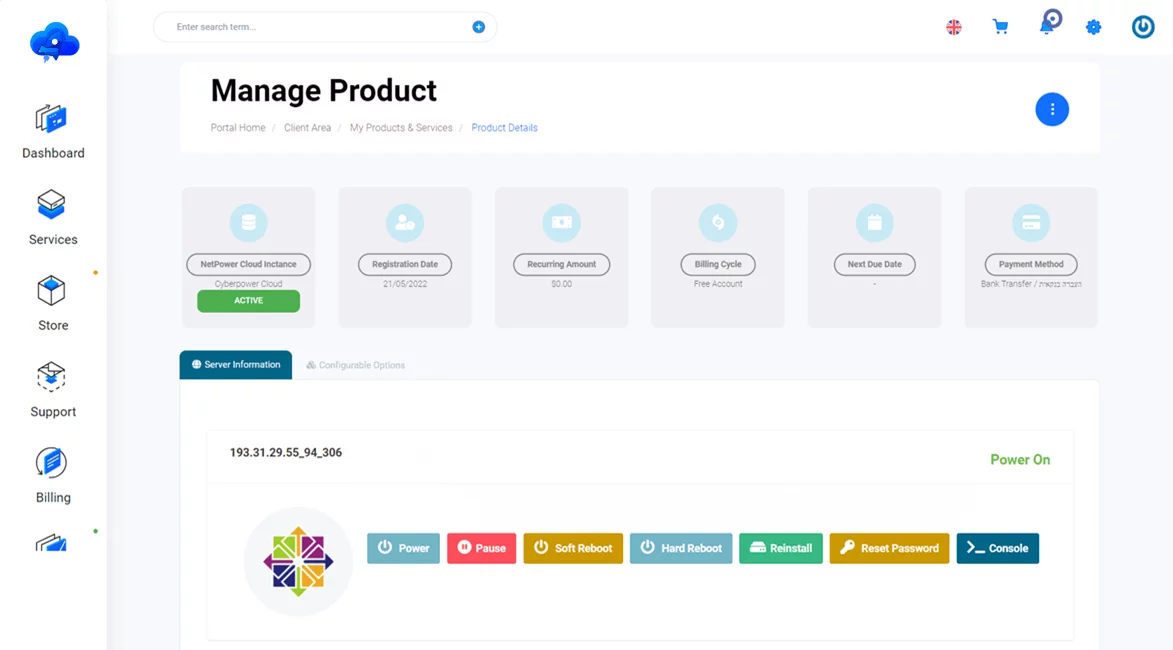Go to the Store section icon
1173x650 pixels.
coord(52,290)
